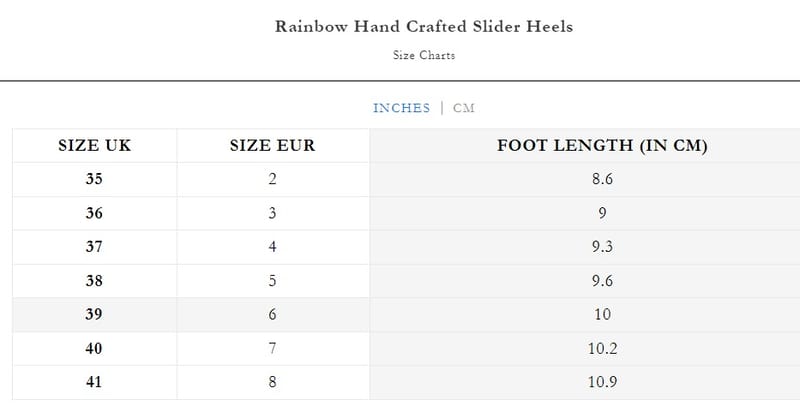Screen dimensions: 800x418
Task: Select the 10.9 foot length cell
Action: (602, 382)
